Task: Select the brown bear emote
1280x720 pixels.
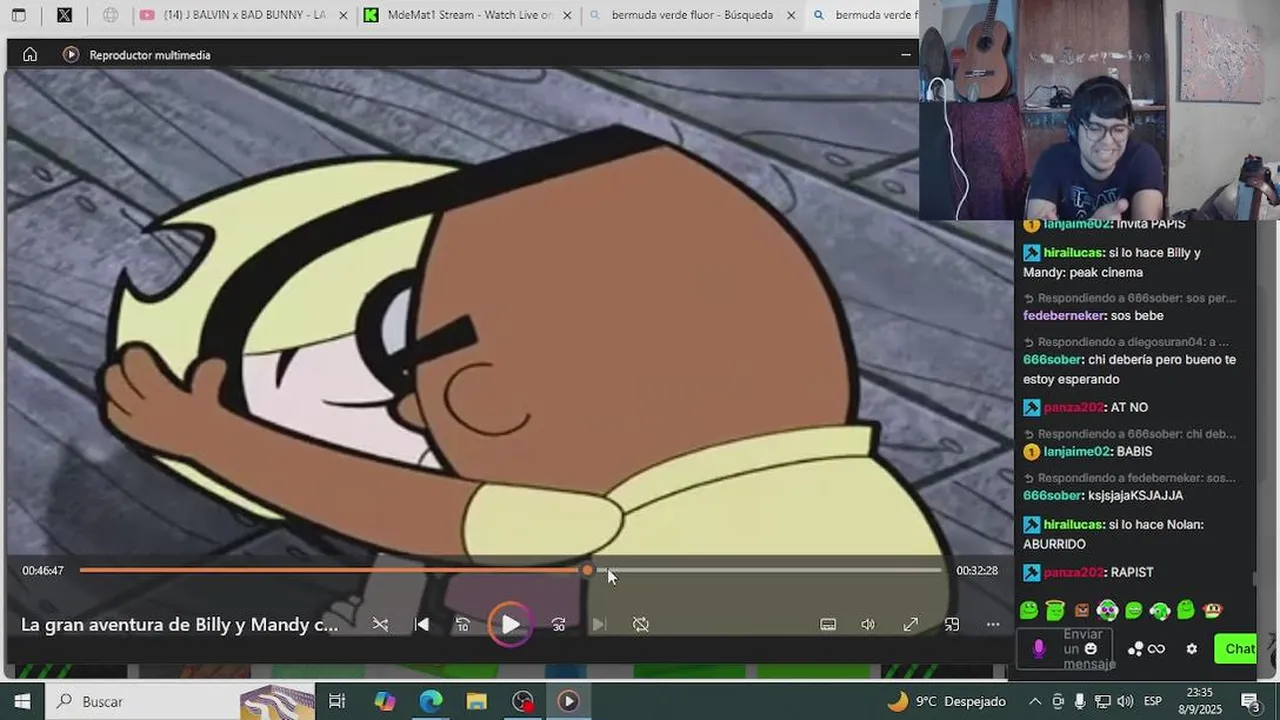Action: pos(1081,610)
